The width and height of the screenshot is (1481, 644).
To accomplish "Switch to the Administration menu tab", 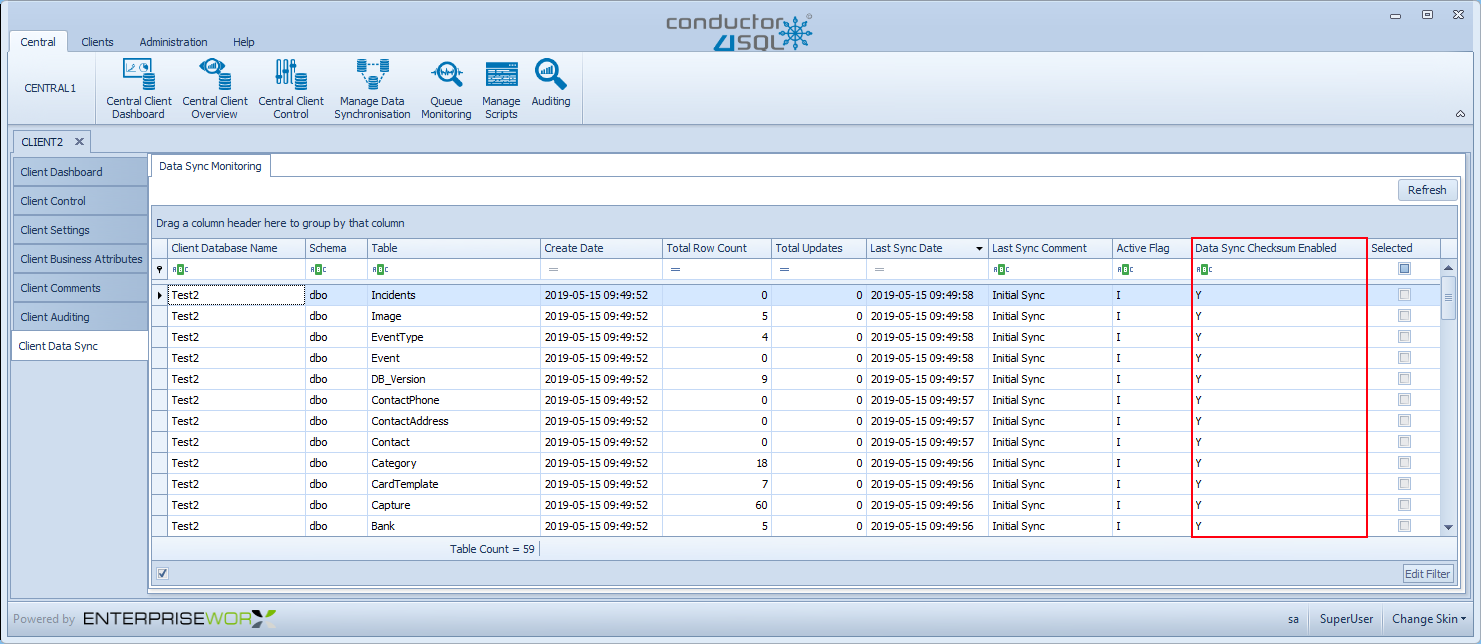I will pos(173,42).
